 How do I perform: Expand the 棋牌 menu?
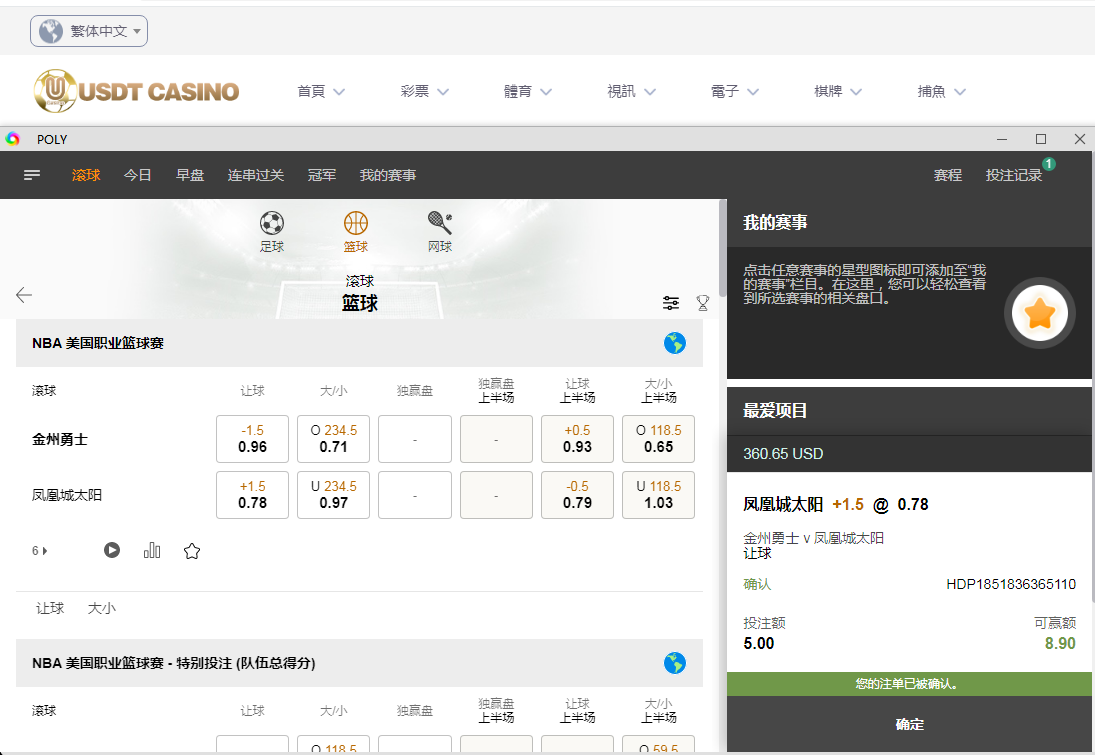pos(838,91)
